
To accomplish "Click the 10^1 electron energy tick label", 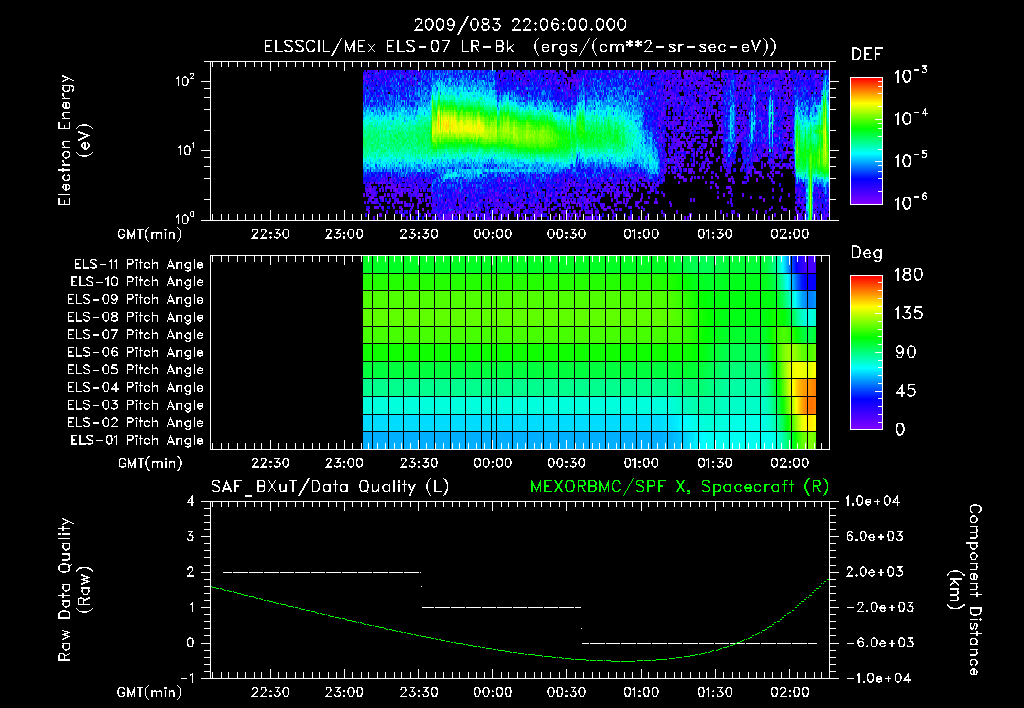I will pos(185,150).
